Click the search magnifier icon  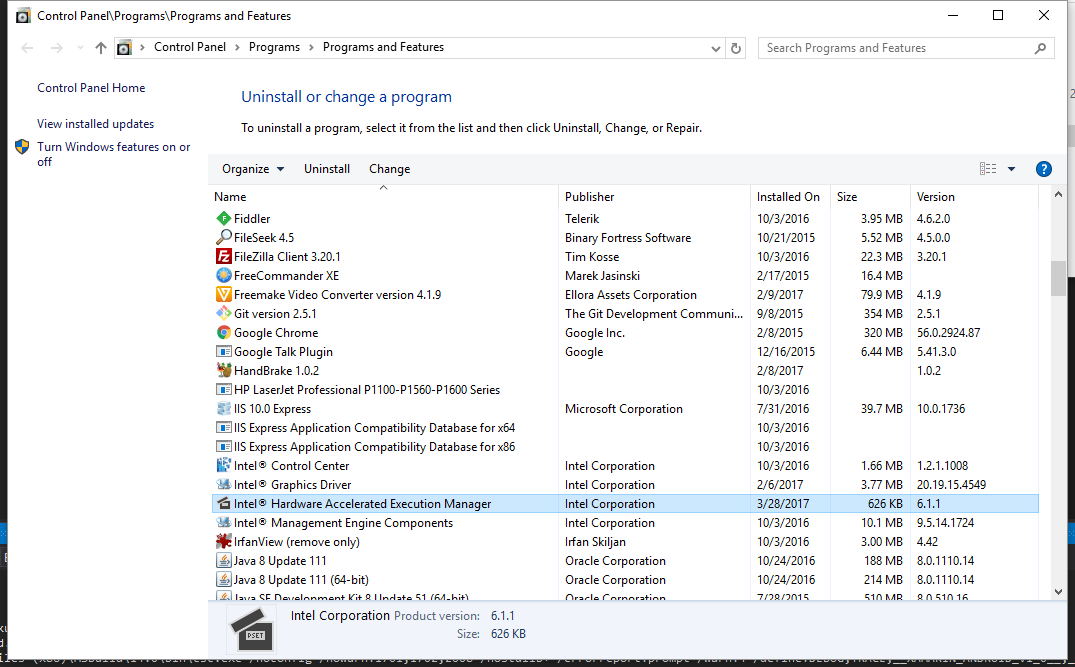(1040, 48)
